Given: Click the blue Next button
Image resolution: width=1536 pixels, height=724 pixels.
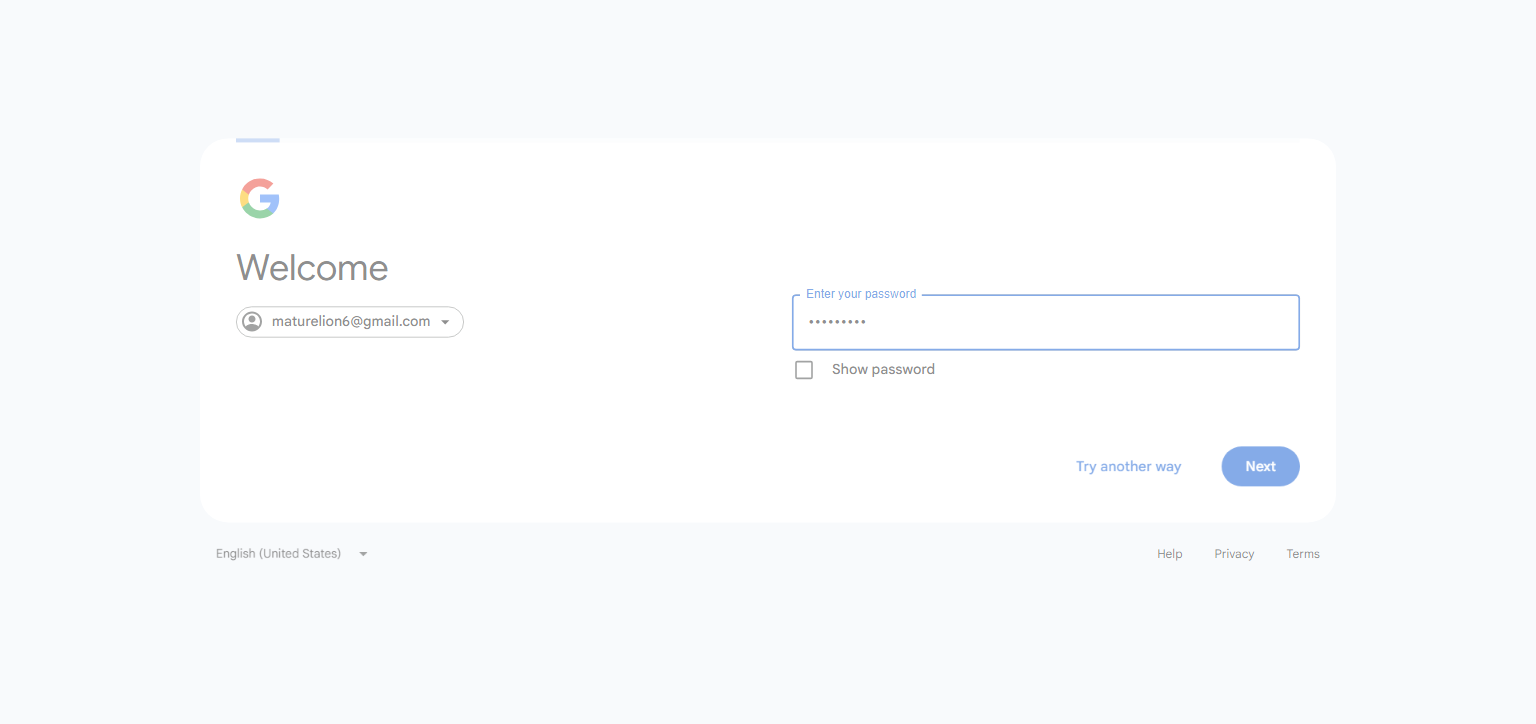Looking at the screenshot, I should click(x=1260, y=466).
